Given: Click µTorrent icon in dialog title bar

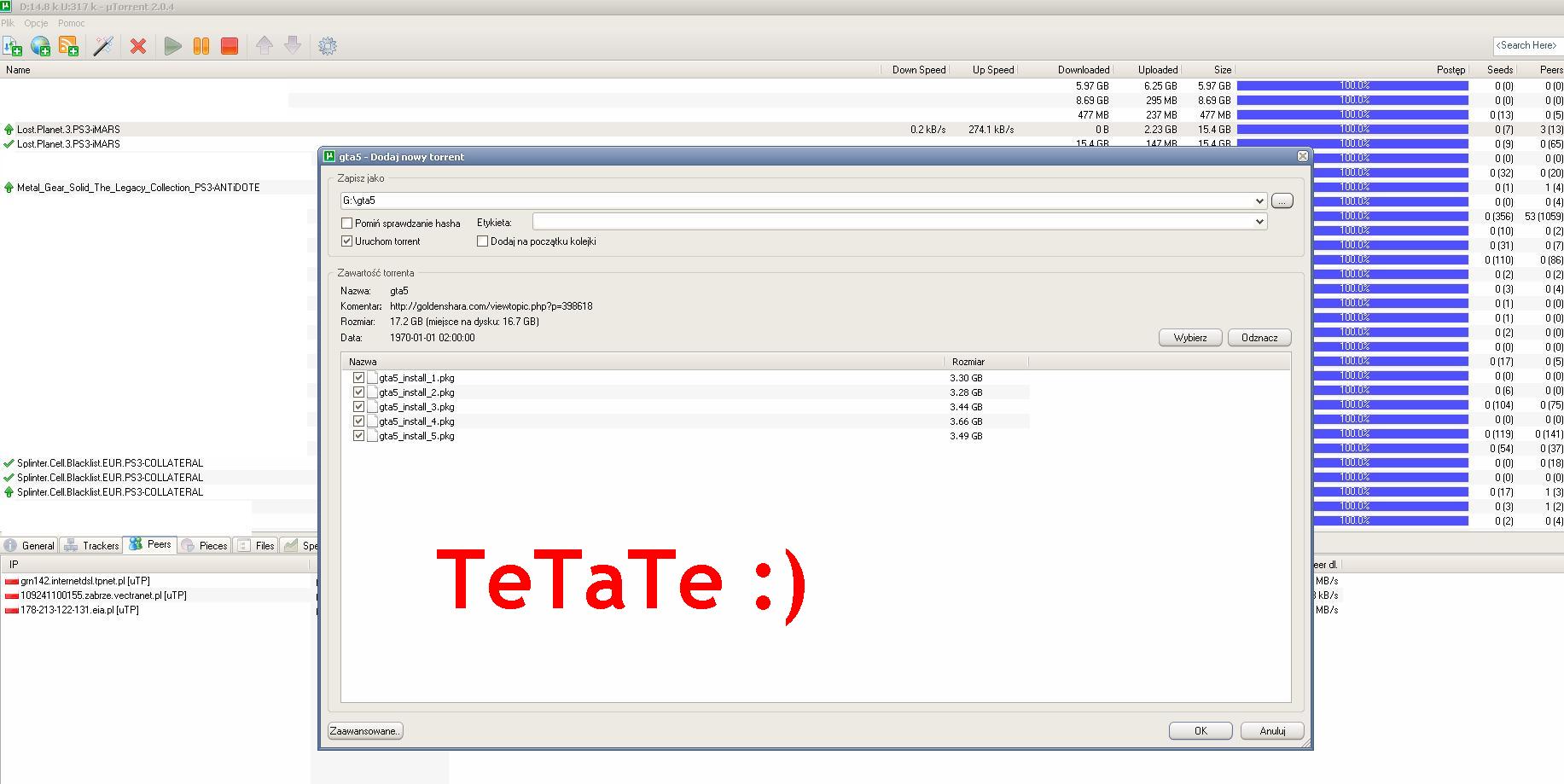Looking at the screenshot, I should pos(329,156).
